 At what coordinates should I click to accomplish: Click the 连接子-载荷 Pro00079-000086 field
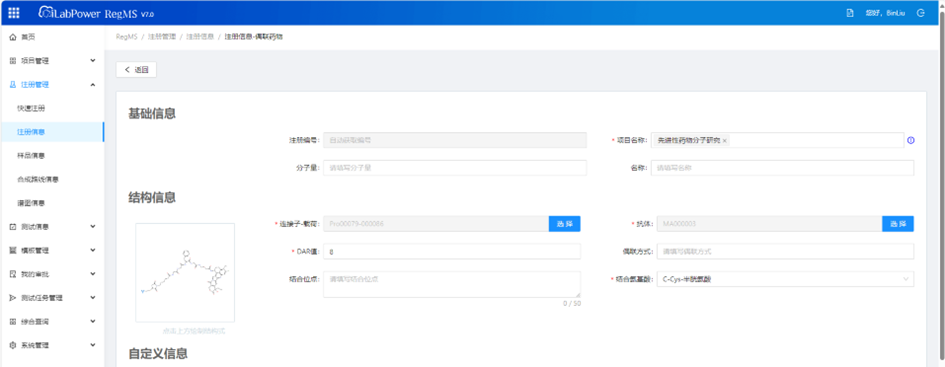tap(436, 224)
